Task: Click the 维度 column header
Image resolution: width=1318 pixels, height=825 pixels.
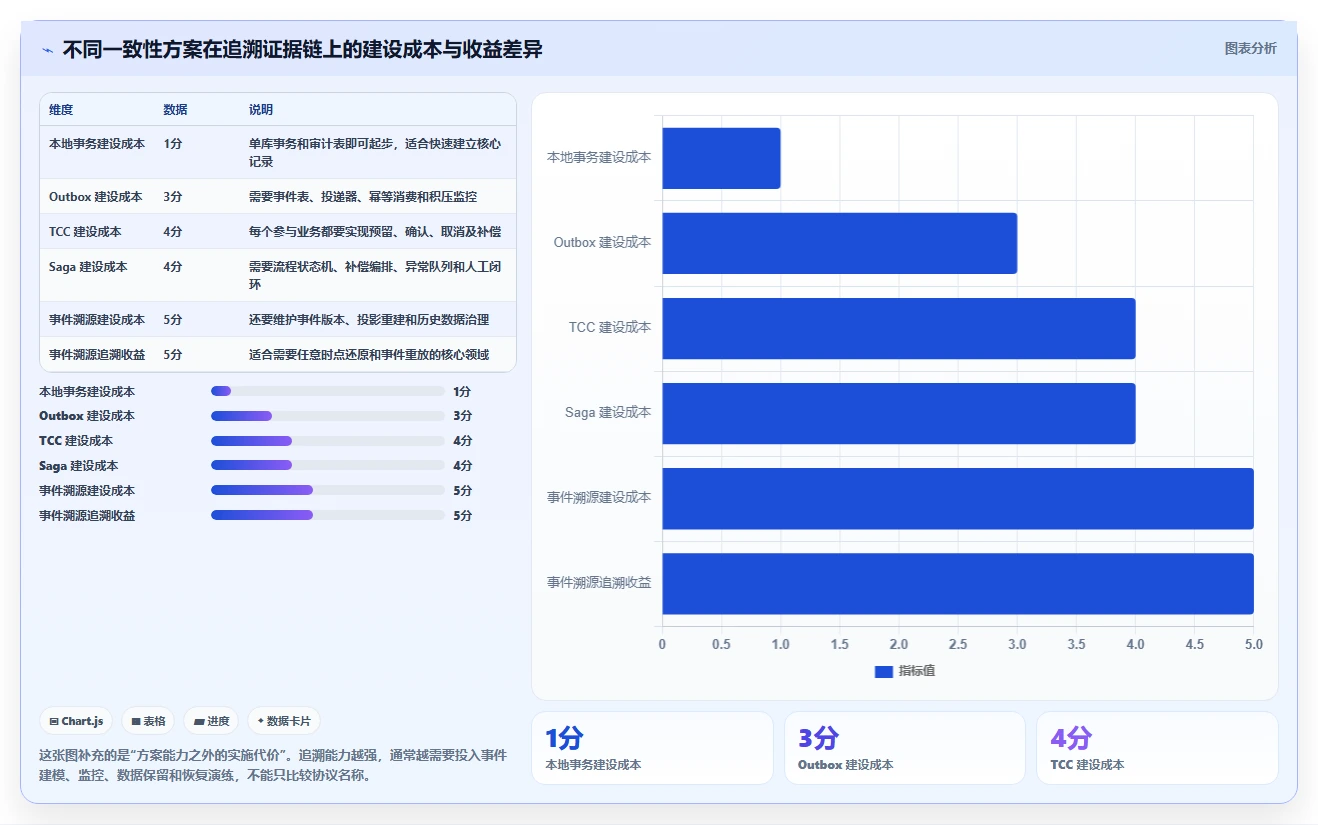Action: [61, 110]
